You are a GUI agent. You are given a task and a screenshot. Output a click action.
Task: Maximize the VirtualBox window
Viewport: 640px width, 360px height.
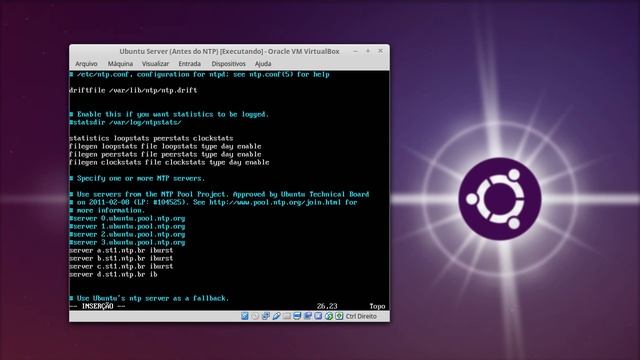[x=368, y=51]
